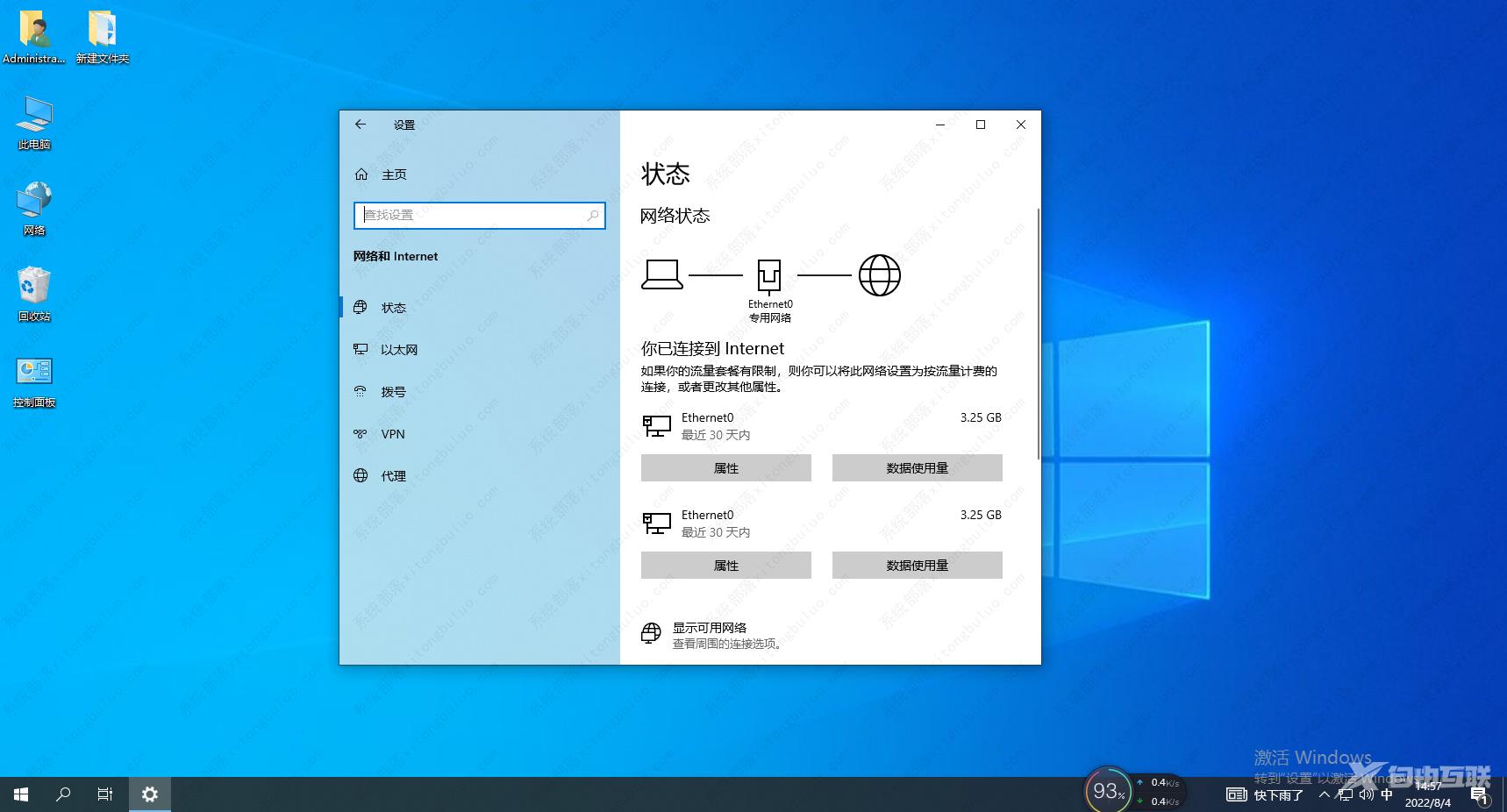Select the 控制面板 desktop icon

coord(34,381)
